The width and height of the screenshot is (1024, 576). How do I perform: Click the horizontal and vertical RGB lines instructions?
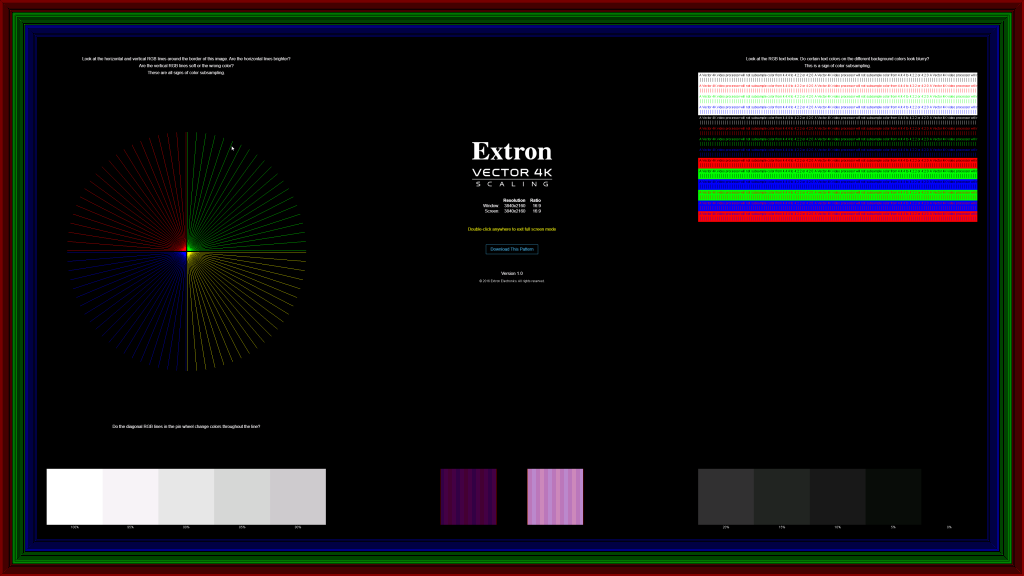pyautogui.click(x=186, y=65)
